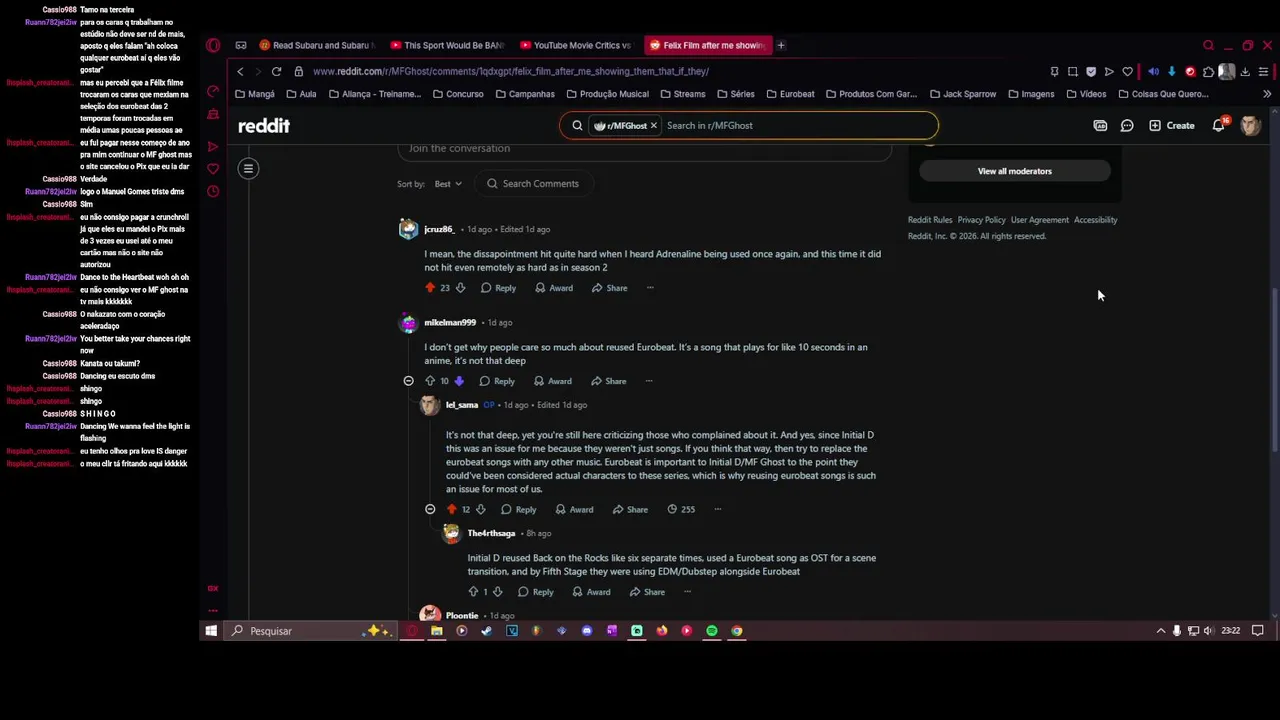
Task: Open Reddit notifications bell
Action: tap(1219, 126)
